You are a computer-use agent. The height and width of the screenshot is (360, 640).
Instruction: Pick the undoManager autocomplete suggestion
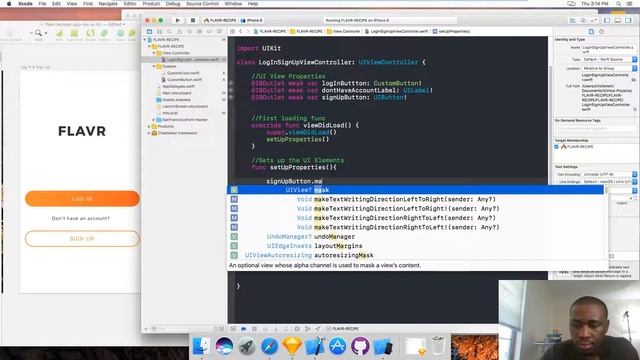click(416, 237)
